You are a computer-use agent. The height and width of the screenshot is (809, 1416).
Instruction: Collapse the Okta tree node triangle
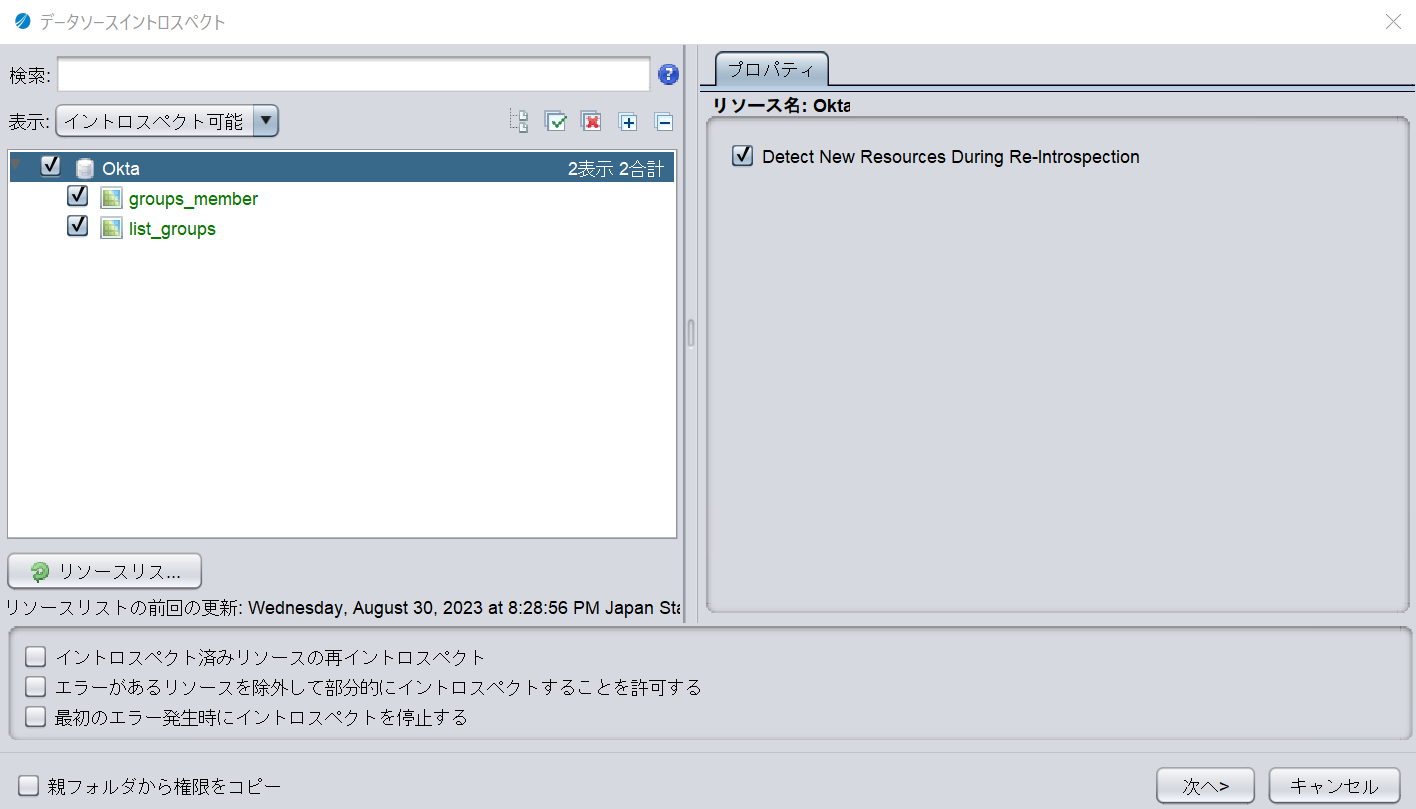[x=18, y=165]
